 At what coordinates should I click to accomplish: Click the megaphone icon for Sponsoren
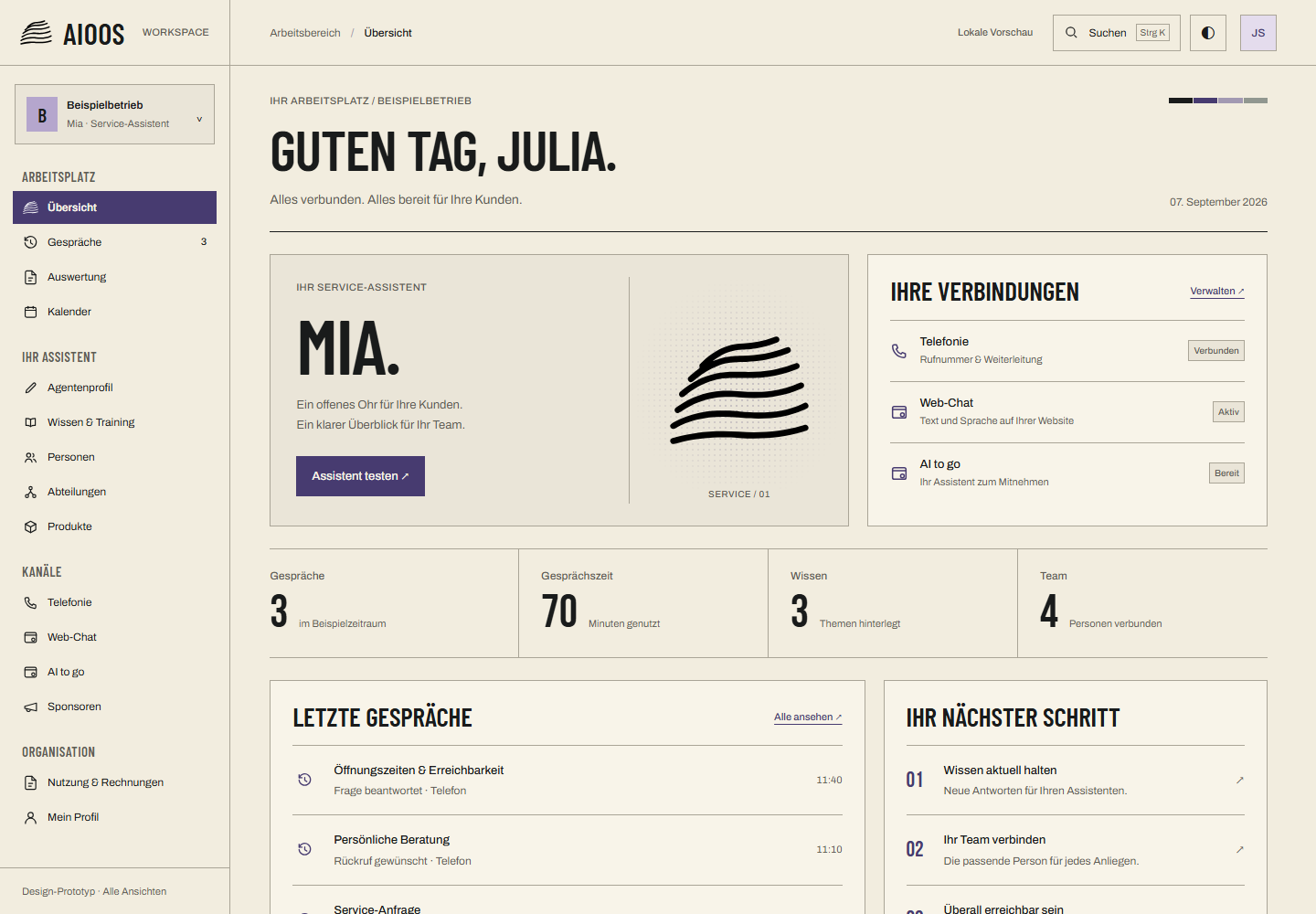(30, 707)
